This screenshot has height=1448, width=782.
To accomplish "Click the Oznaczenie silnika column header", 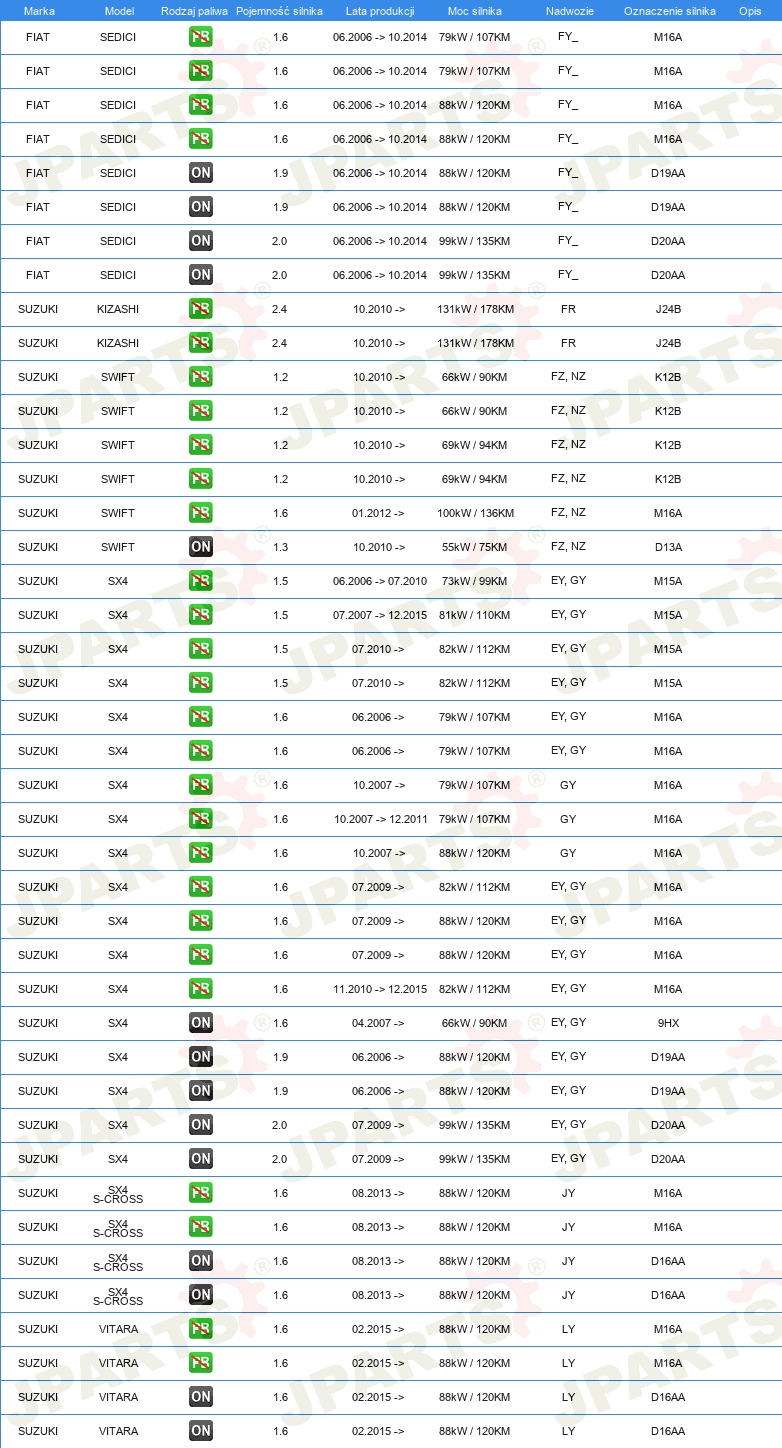I will click(x=670, y=11).
